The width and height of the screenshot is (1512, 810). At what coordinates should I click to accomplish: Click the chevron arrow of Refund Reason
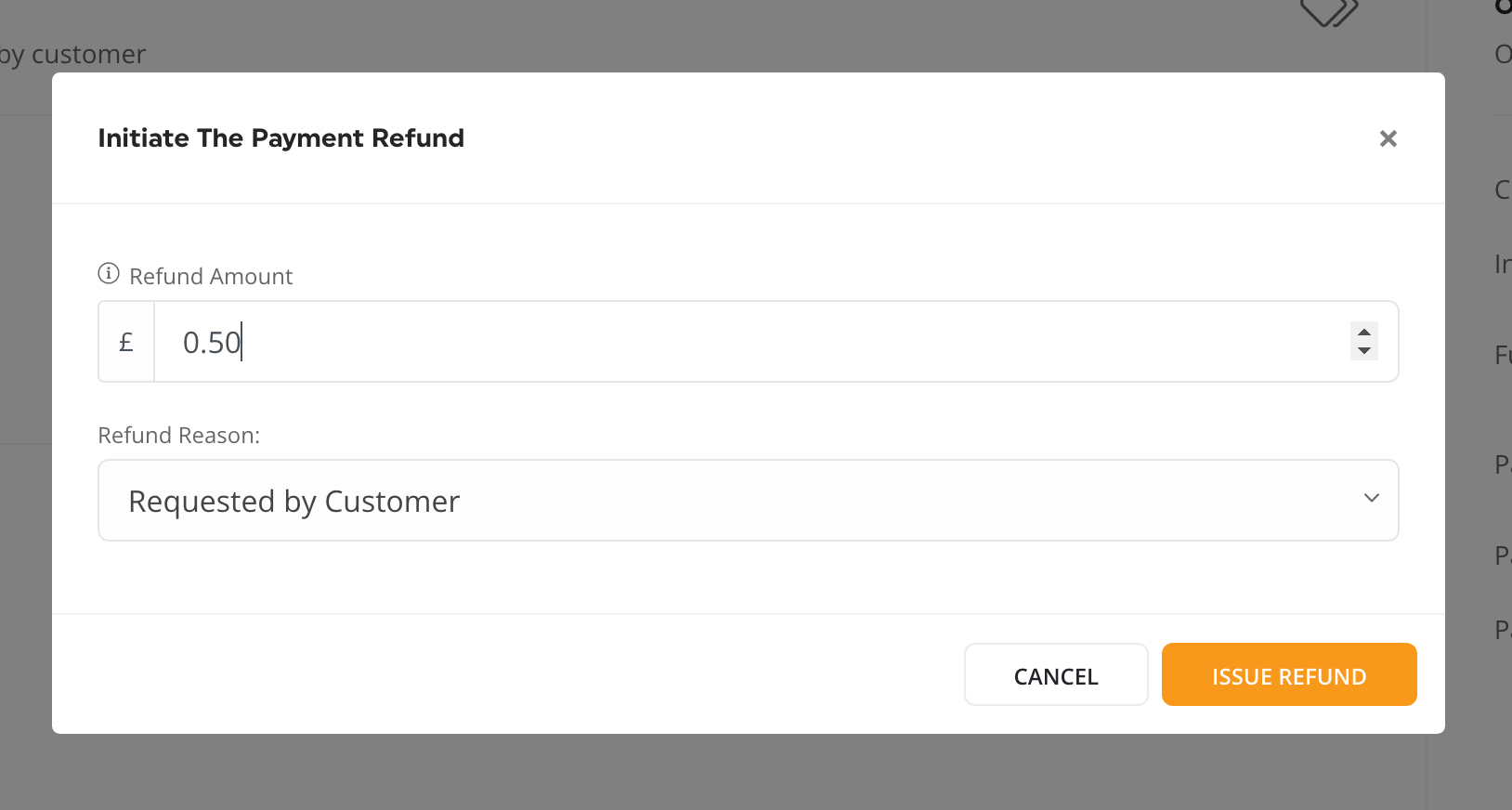(x=1371, y=499)
